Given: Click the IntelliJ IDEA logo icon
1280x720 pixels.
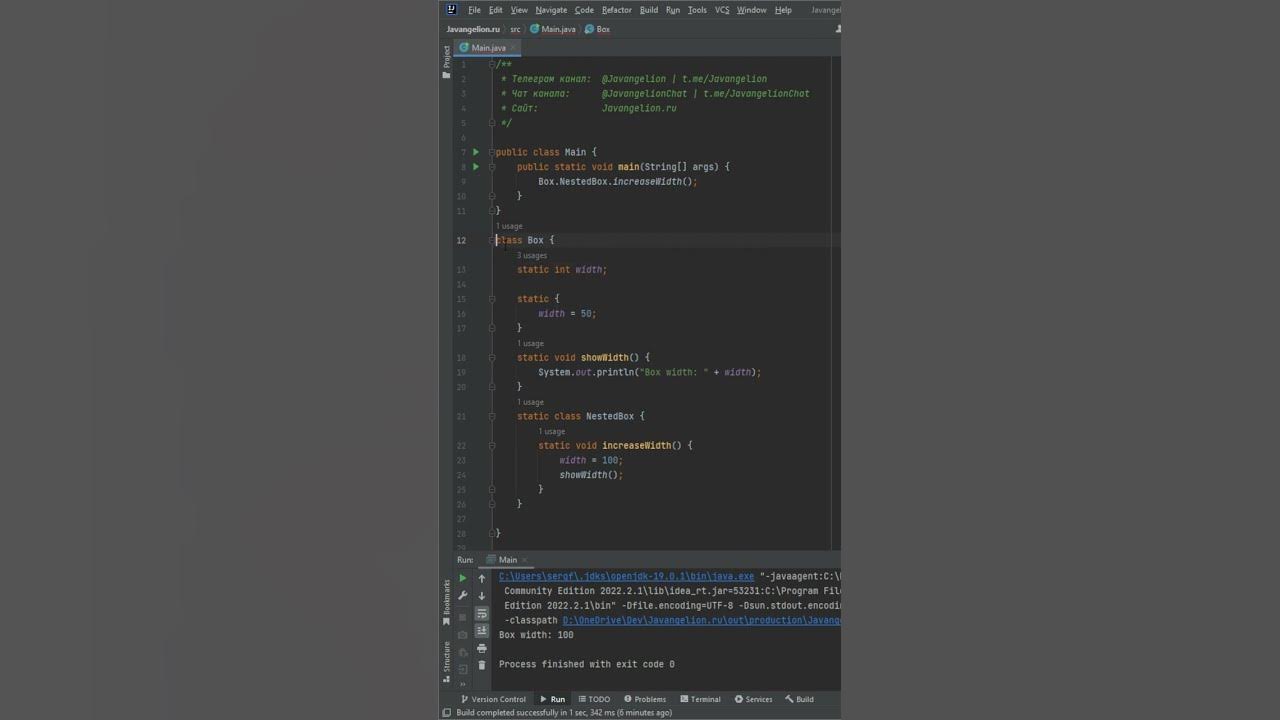Looking at the screenshot, I should coord(451,9).
